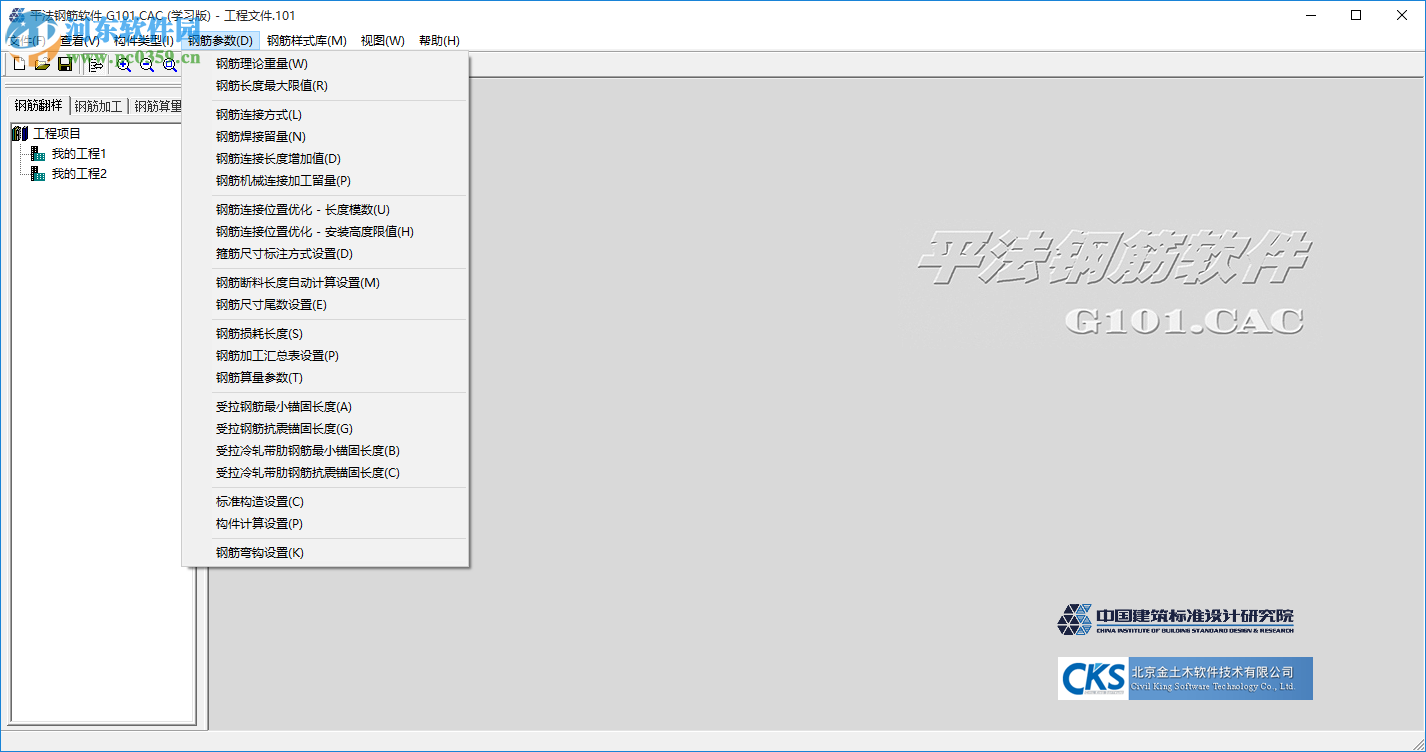Minimize the application window

click(x=1309, y=15)
